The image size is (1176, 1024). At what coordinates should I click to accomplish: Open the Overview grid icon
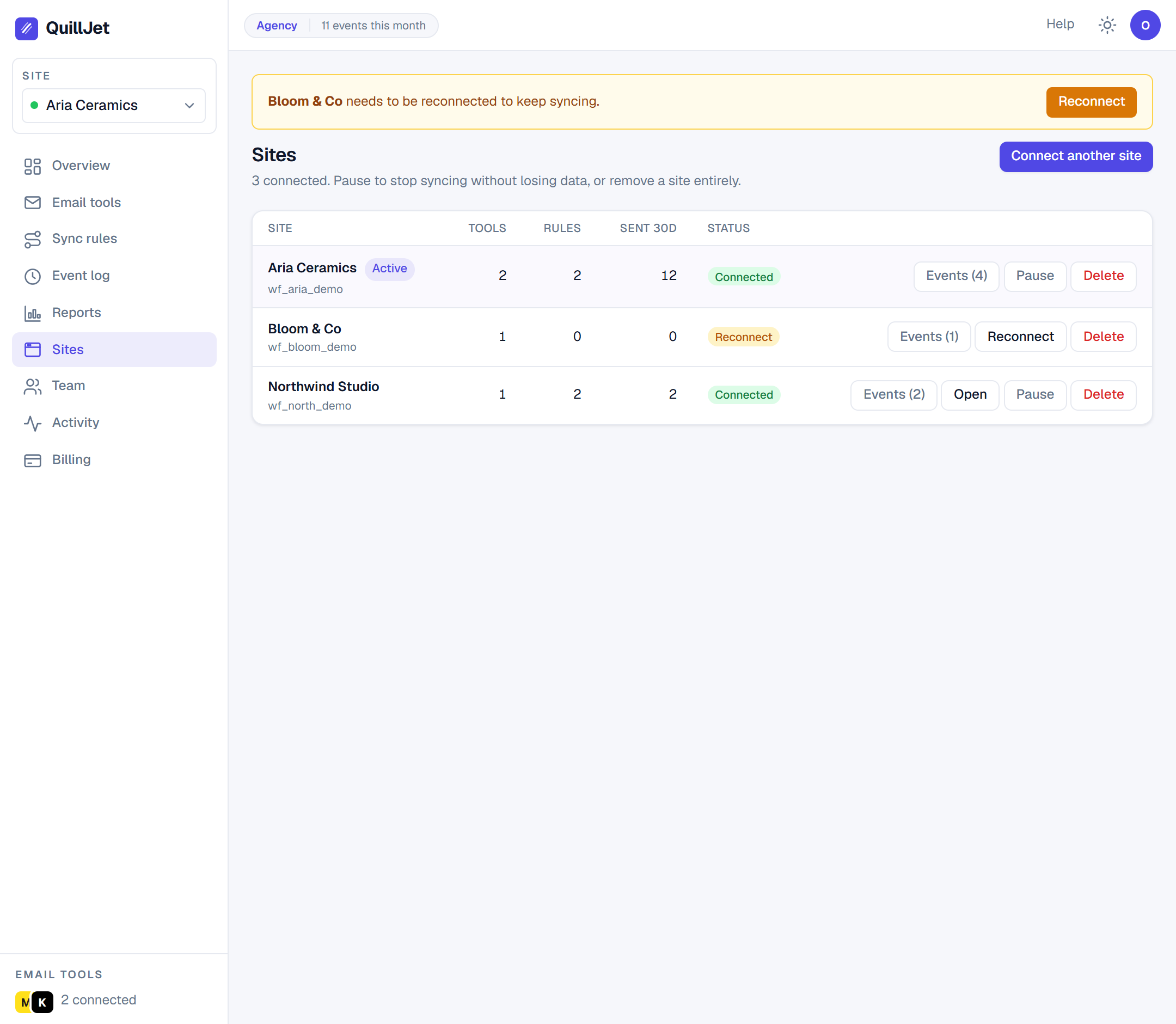[33, 166]
